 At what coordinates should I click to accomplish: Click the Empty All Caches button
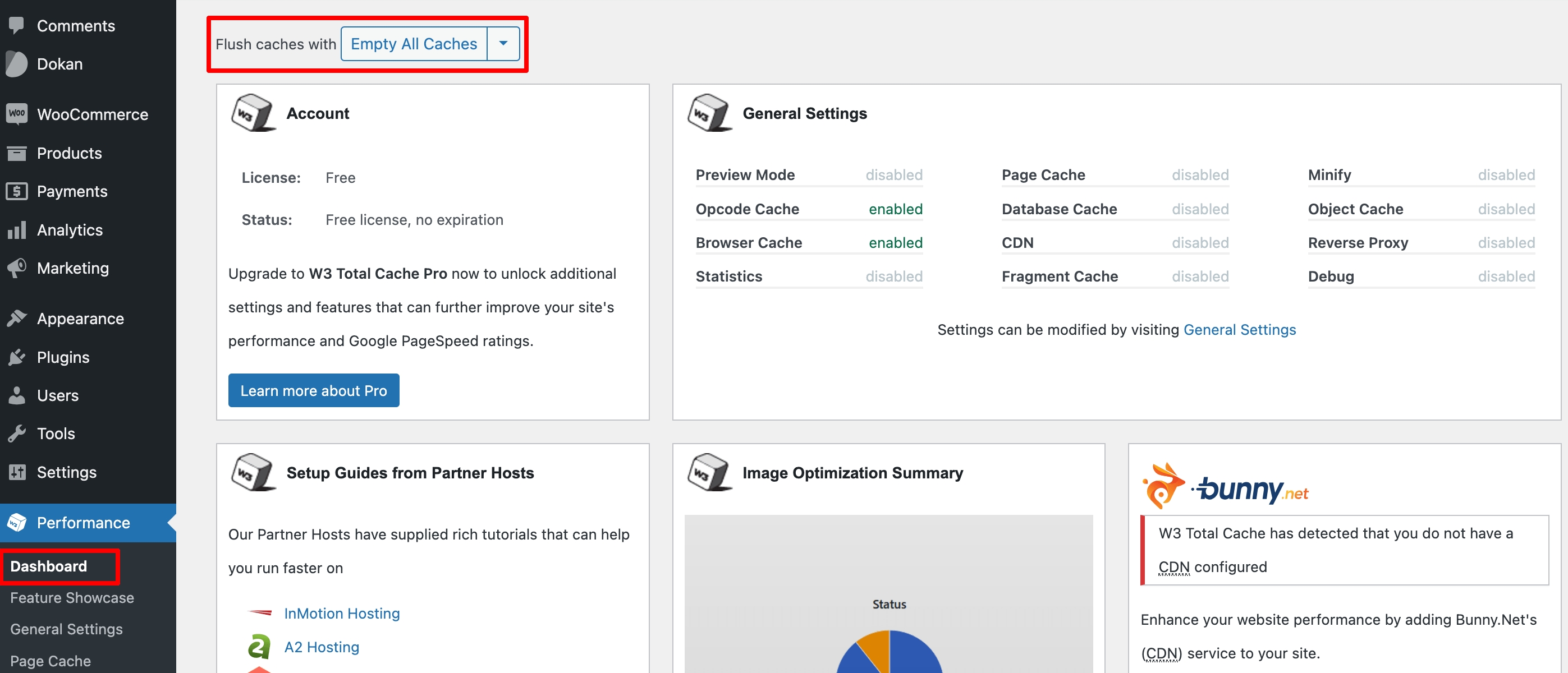tap(414, 44)
